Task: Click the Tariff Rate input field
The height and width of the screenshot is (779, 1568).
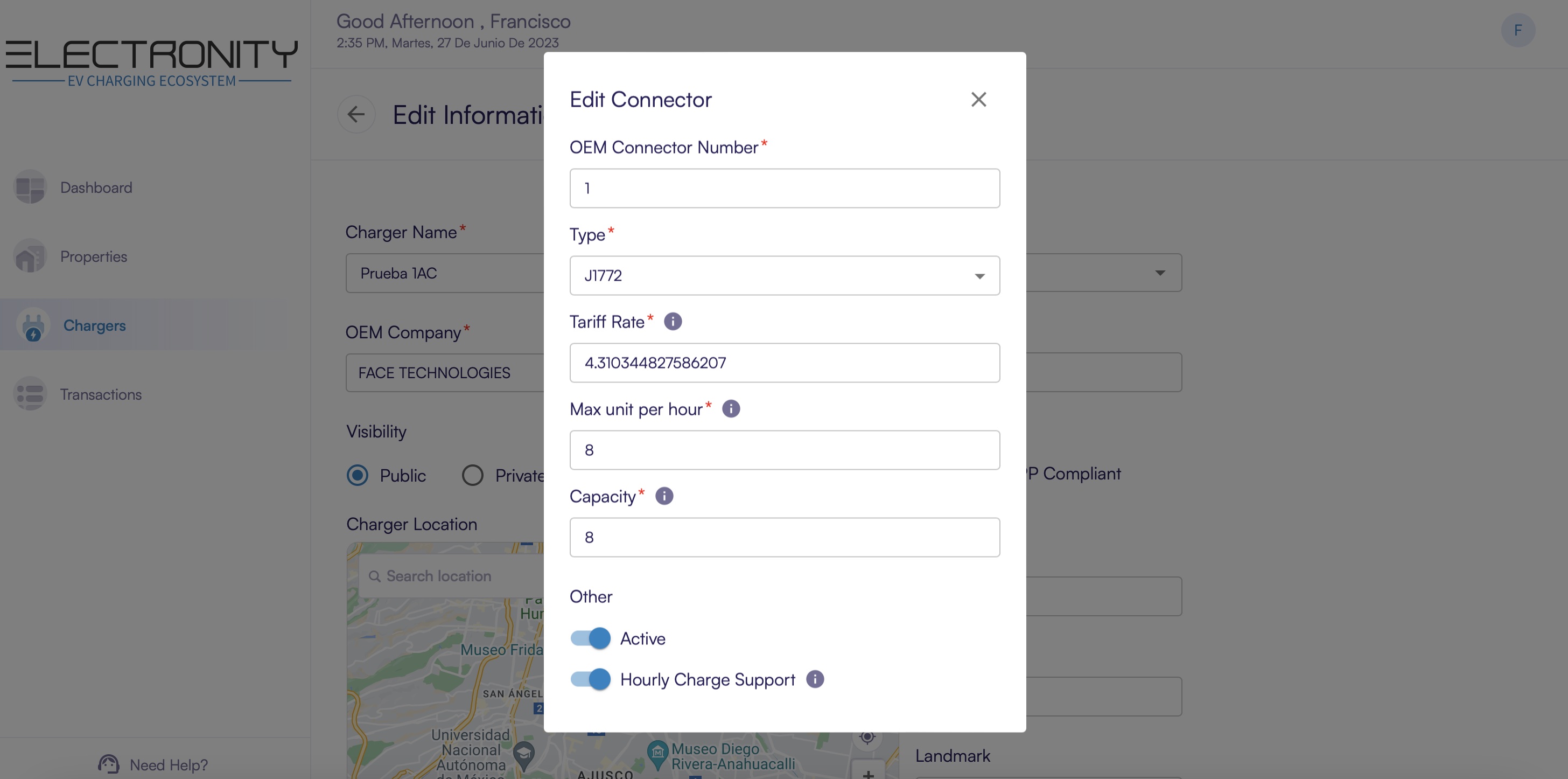Action: (784, 363)
